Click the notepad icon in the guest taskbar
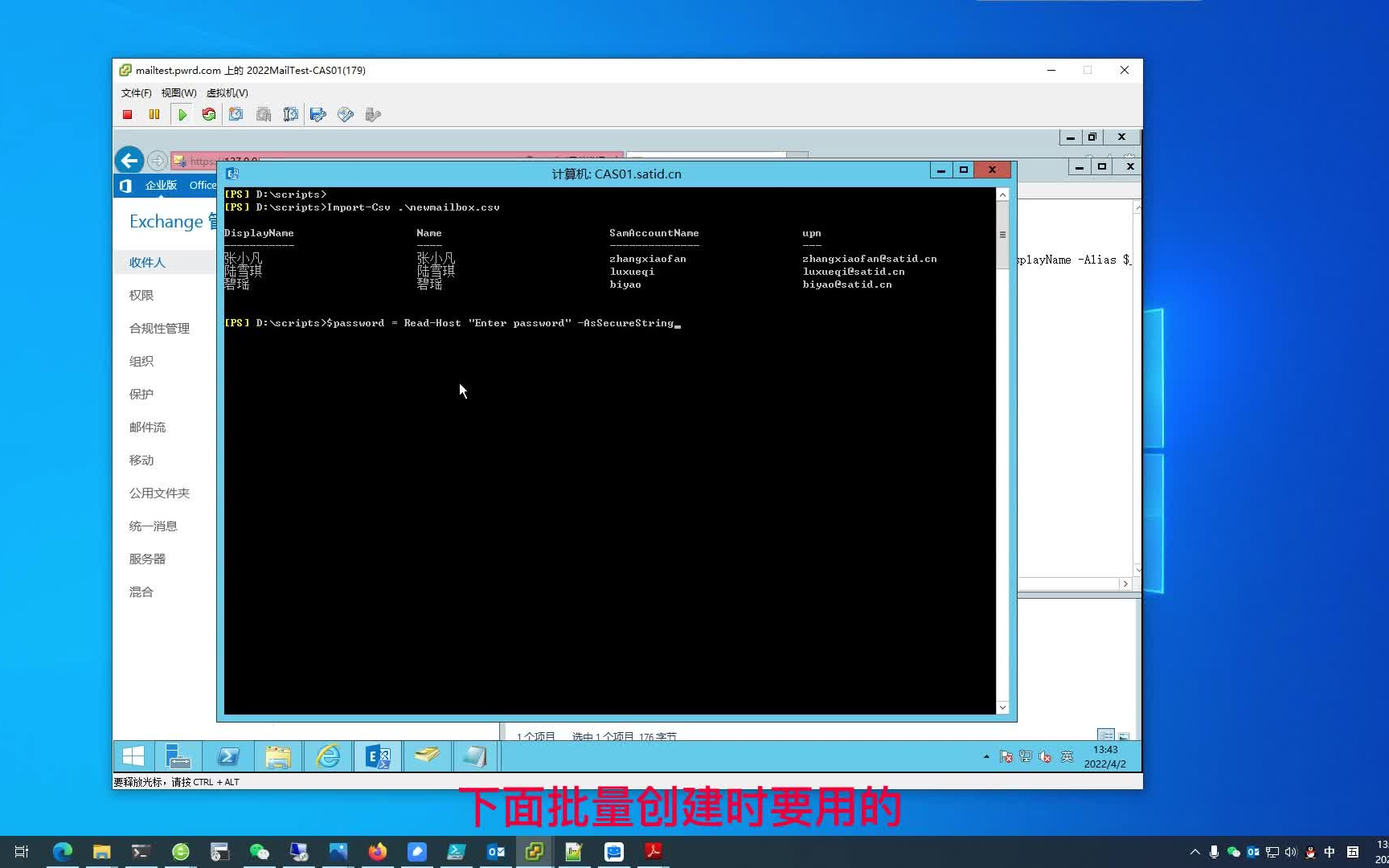The height and width of the screenshot is (868, 1389). click(x=476, y=756)
